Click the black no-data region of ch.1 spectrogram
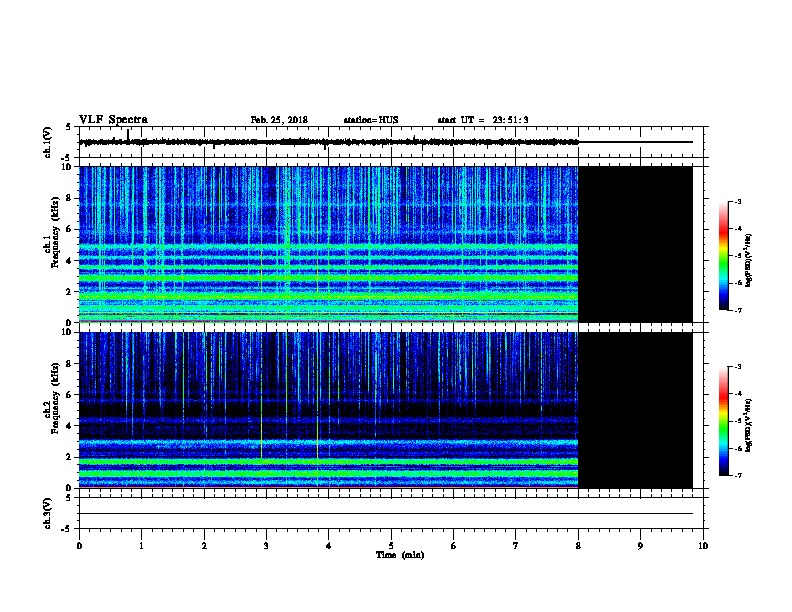The image size is (792, 612). tap(635, 244)
